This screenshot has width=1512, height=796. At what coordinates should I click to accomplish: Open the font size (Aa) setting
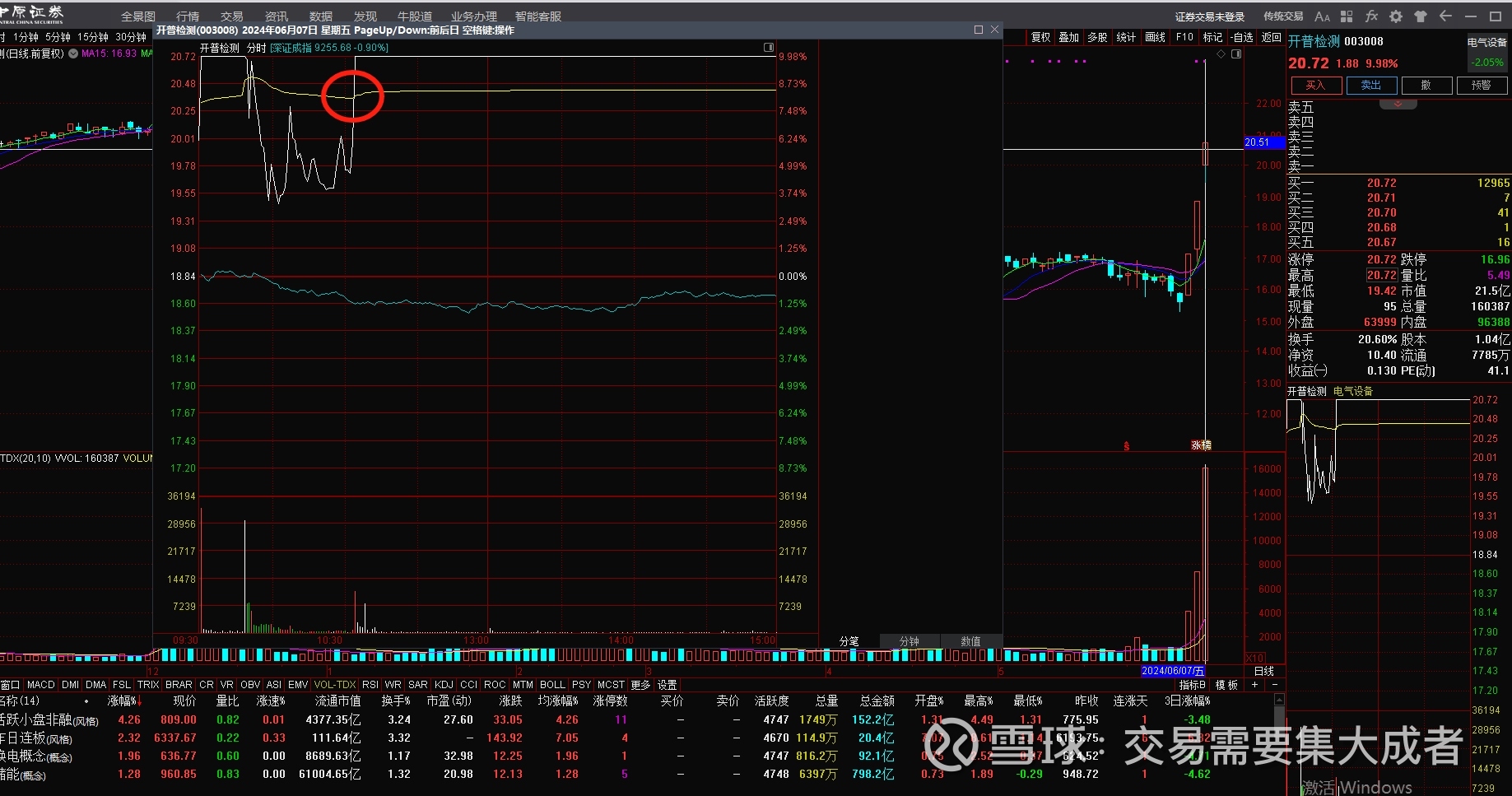pos(1322,16)
